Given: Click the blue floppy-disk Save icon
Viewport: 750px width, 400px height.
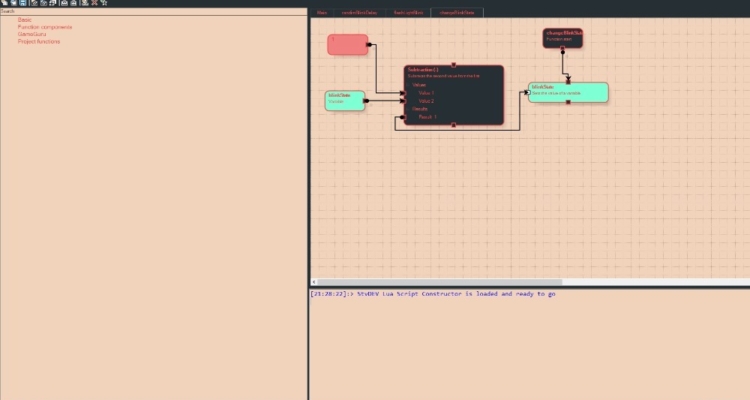Looking at the screenshot, I should 22,3.
